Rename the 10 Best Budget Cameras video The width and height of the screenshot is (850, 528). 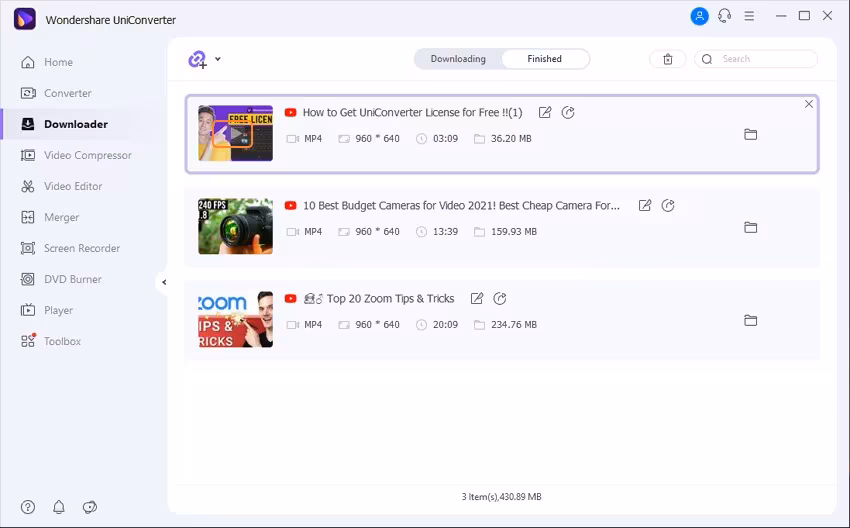coord(645,205)
